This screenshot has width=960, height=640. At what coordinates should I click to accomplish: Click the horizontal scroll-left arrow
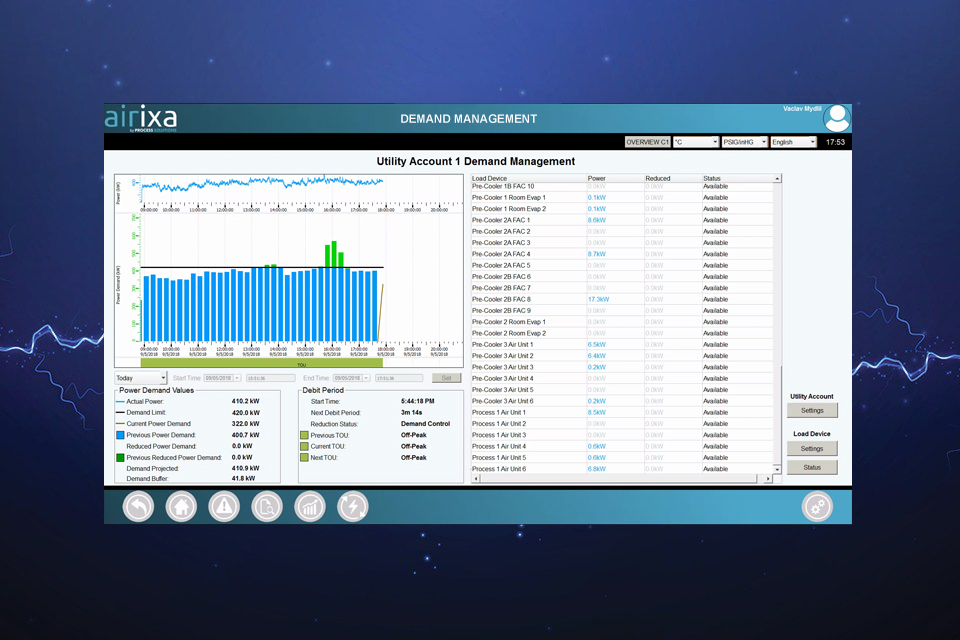(x=476, y=479)
